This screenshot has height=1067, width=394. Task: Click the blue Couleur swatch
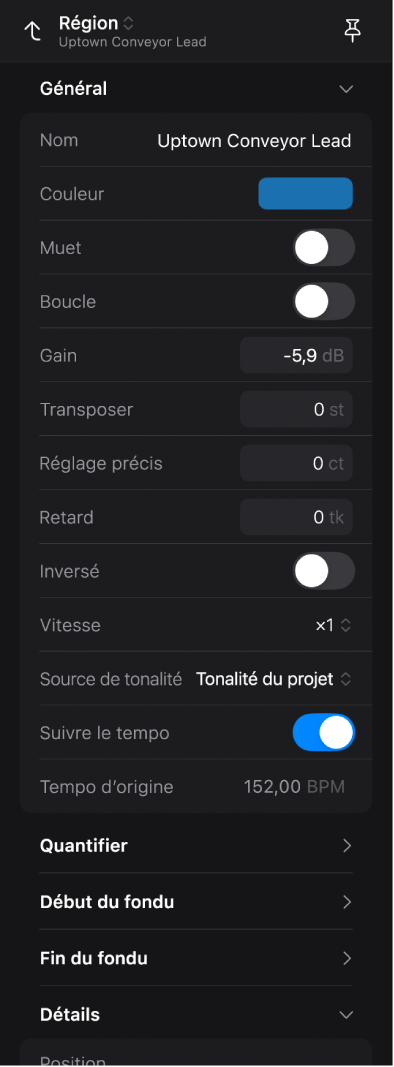pyautogui.click(x=306, y=194)
